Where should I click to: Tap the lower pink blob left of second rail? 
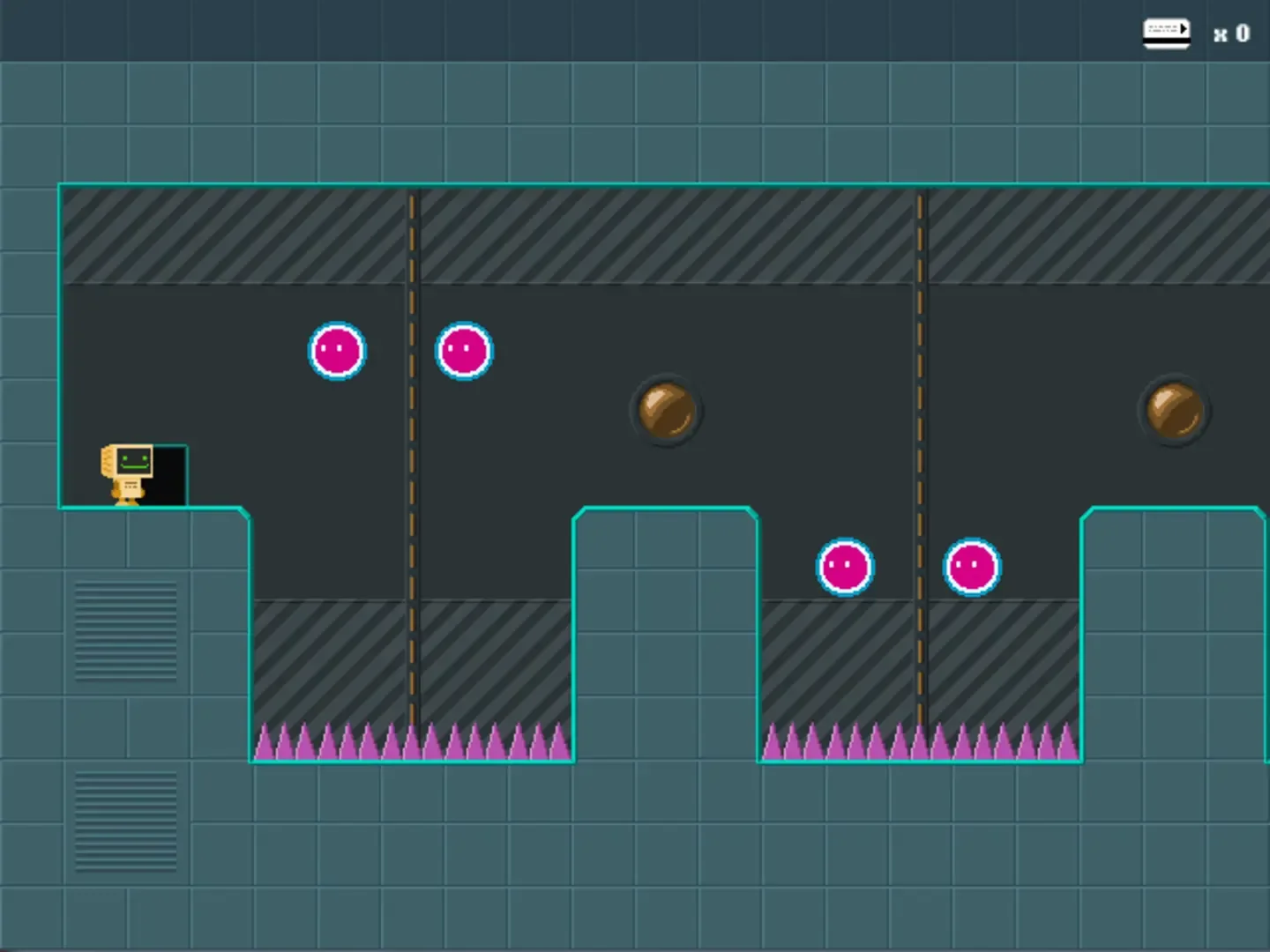[845, 567]
